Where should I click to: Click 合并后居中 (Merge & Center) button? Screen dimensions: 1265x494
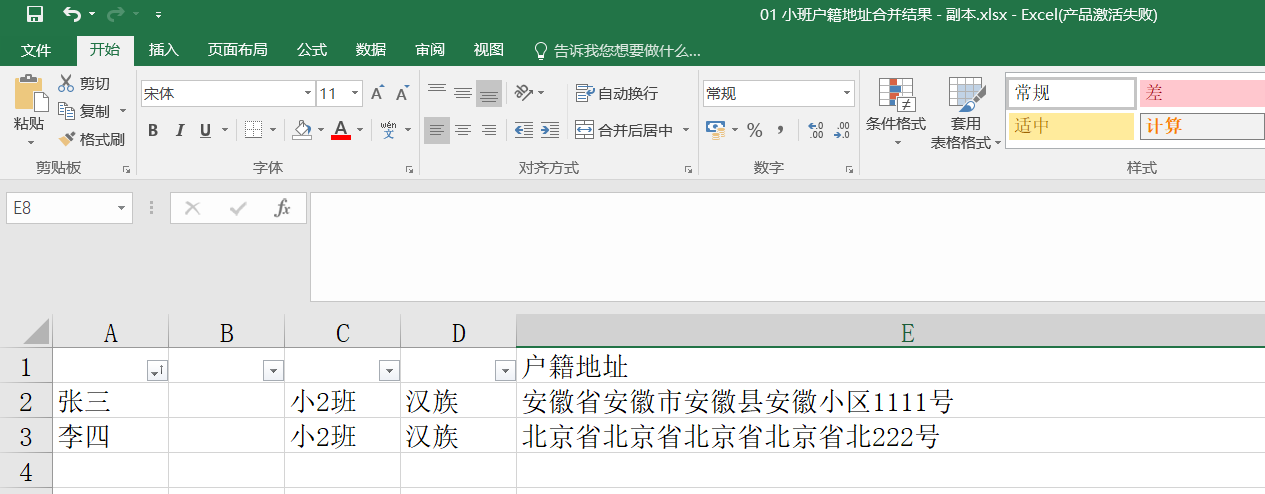(624, 130)
